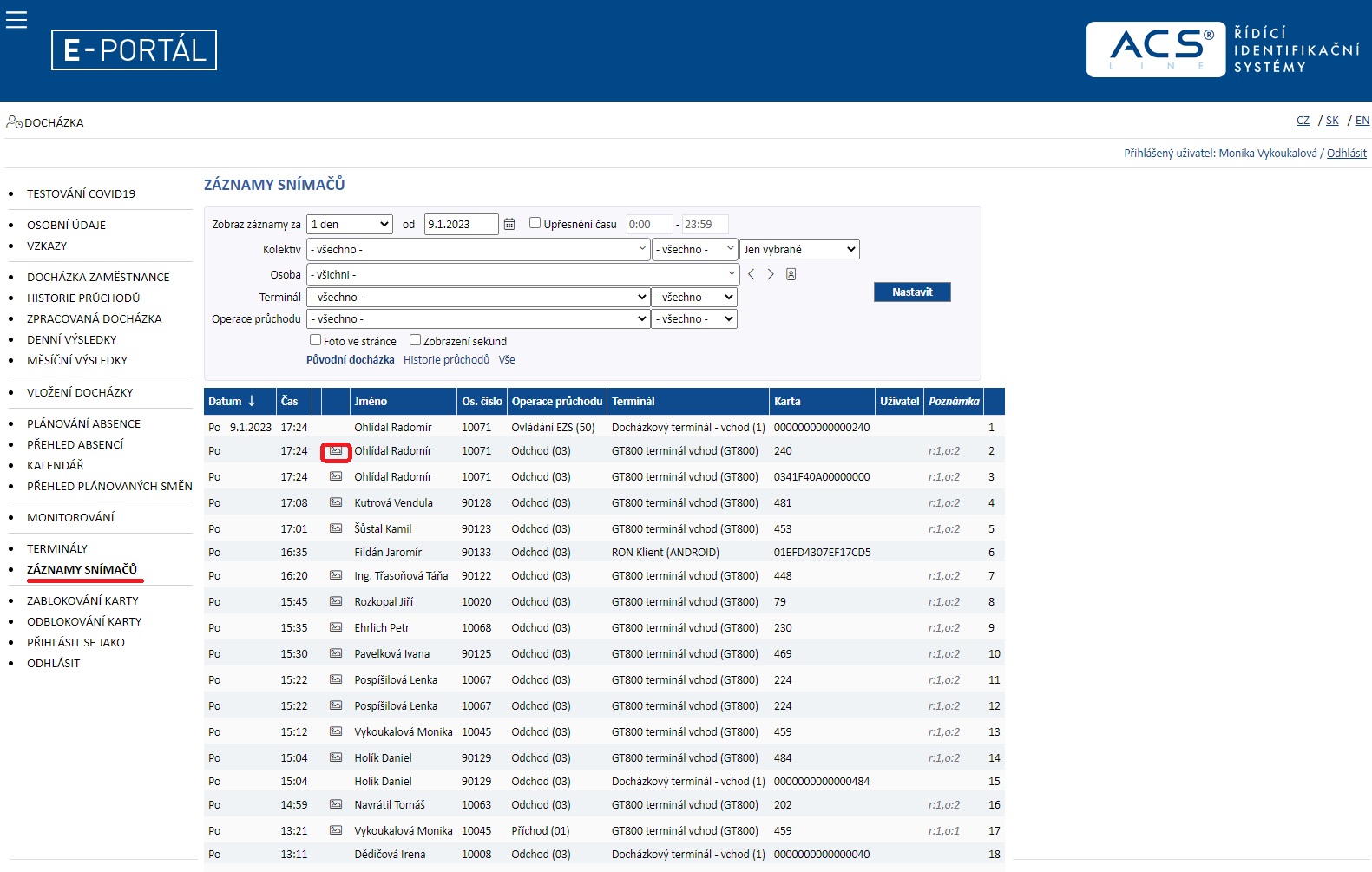Click the person card icon beside Osoba

point(791,274)
